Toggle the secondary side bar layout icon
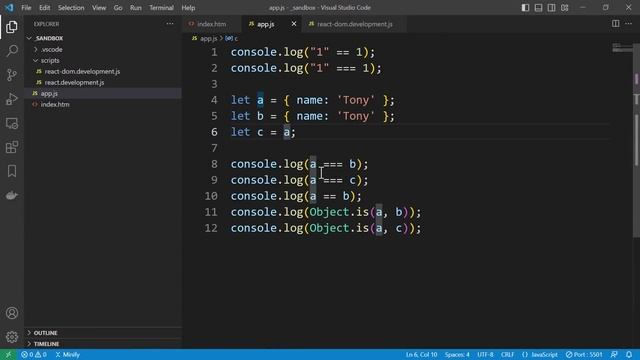This screenshot has height=360, width=640. [551, 8]
